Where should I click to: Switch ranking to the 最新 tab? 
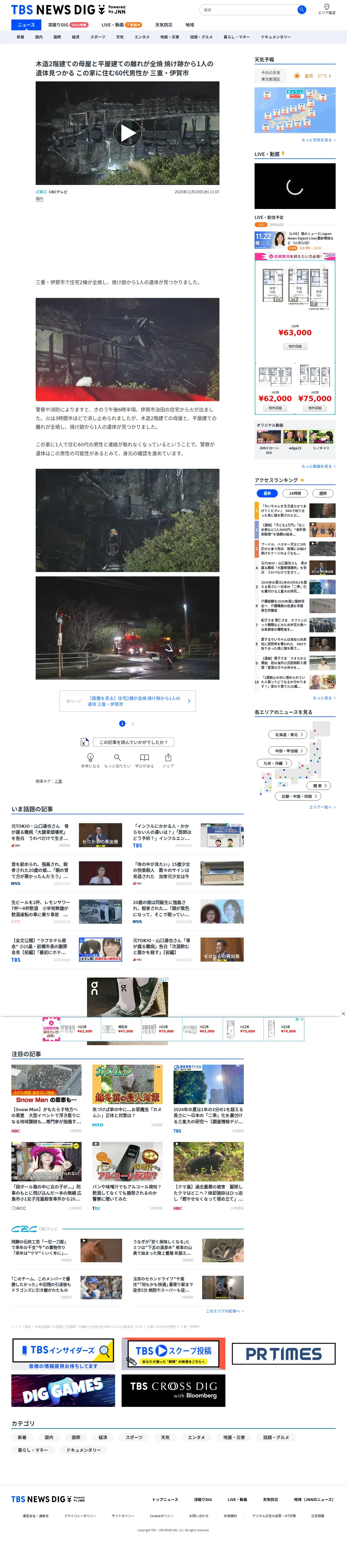[x=267, y=494]
